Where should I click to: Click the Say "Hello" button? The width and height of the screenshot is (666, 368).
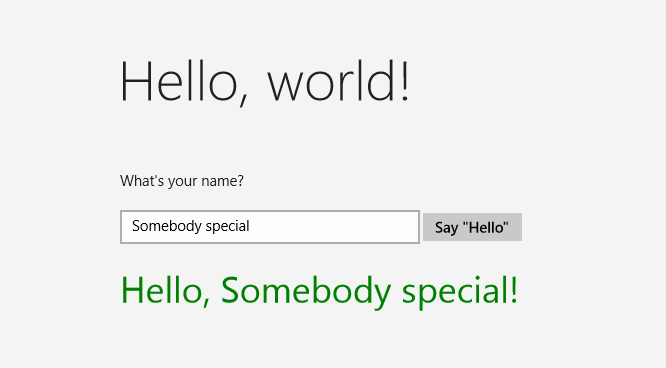[472, 227]
